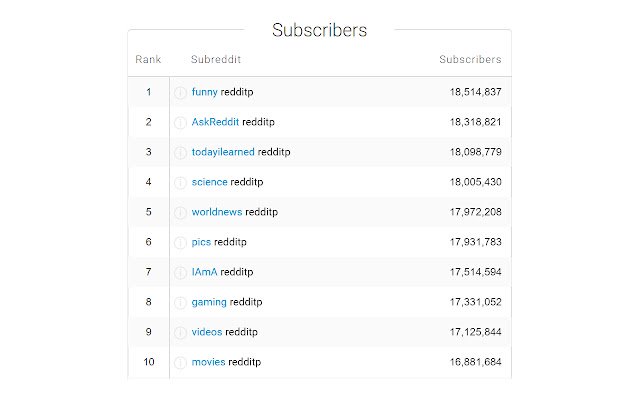
Task: Click the info icon beside videos
Action: pos(180,333)
